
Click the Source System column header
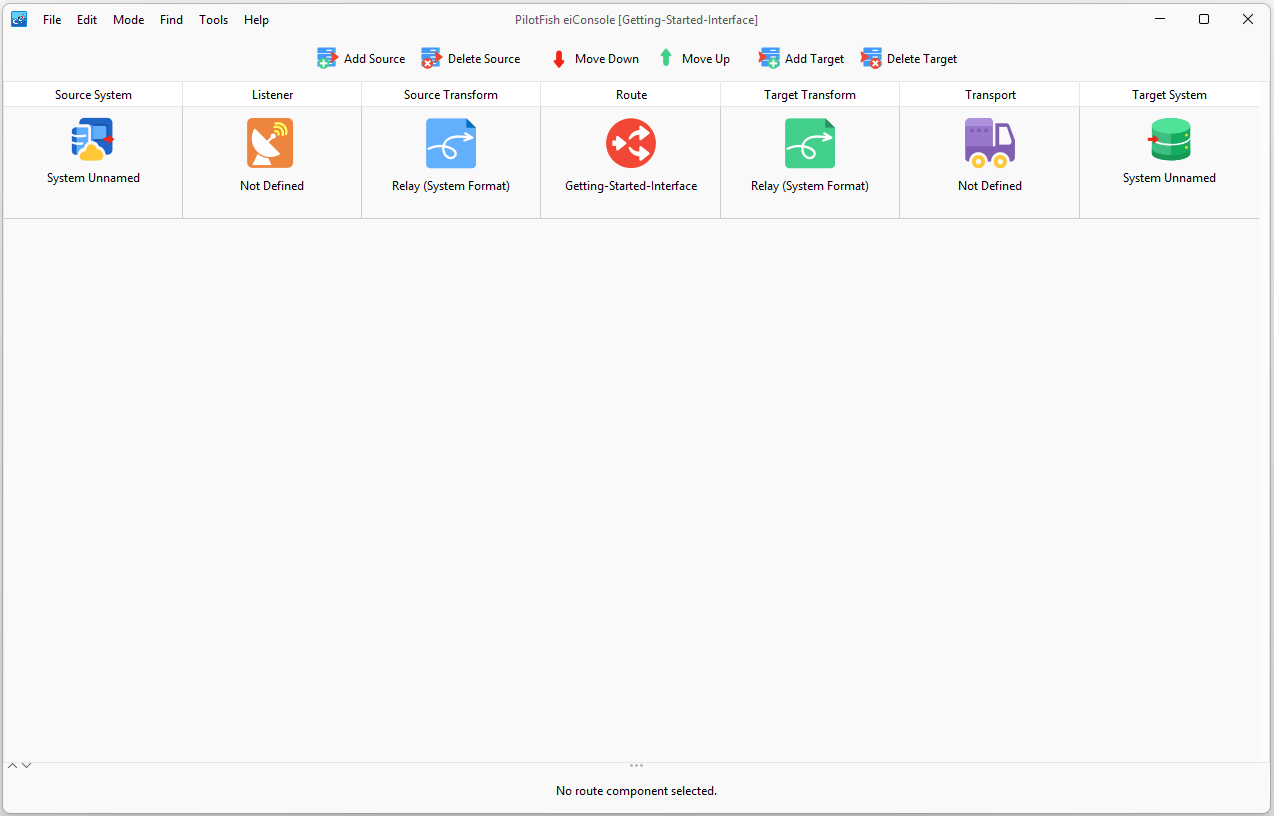click(93, 95)
